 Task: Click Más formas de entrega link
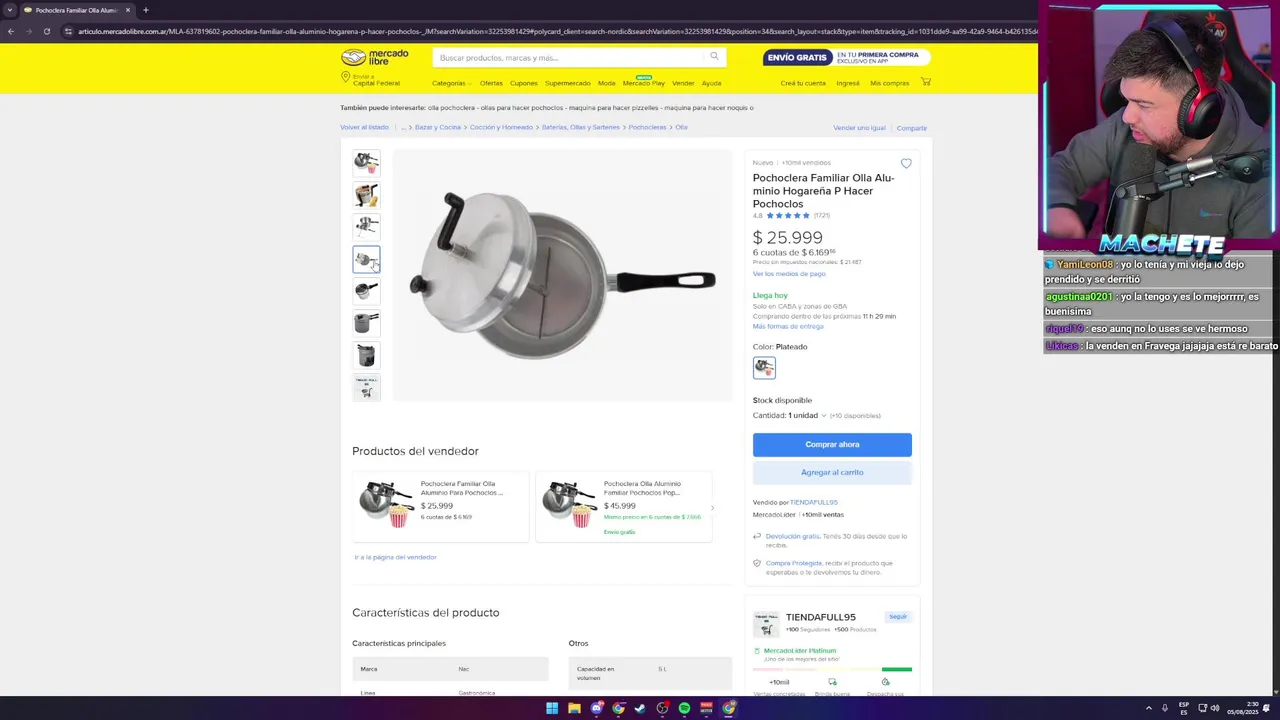pos(788,326)
